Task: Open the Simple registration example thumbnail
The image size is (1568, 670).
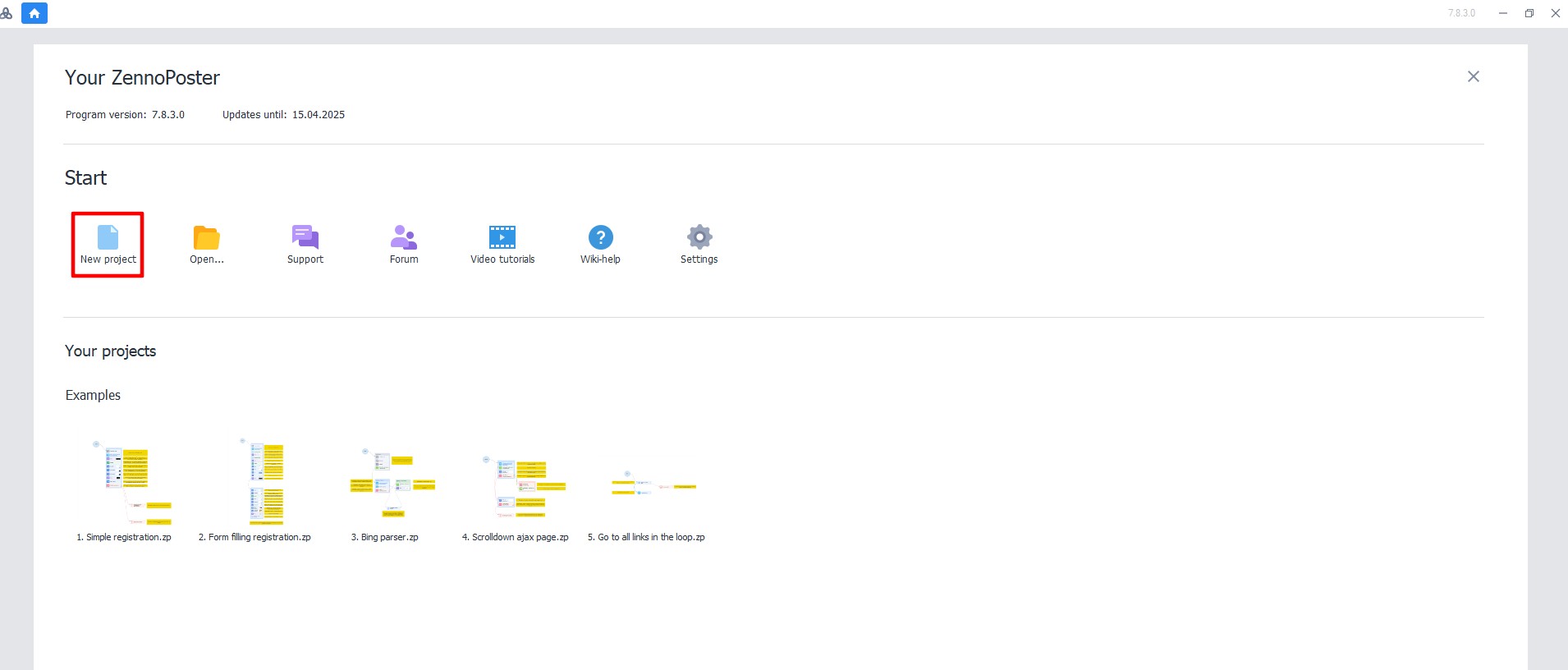Action: click(131, 482)
